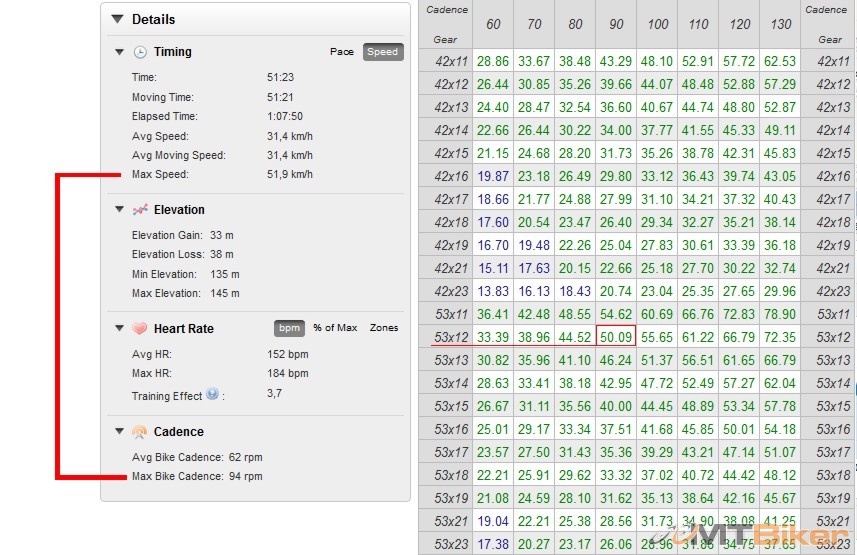Viewport: 857px width, 555px height.
Task: Collapse the Cadence section
Action: pyautogui.click(x=120, y=432)
